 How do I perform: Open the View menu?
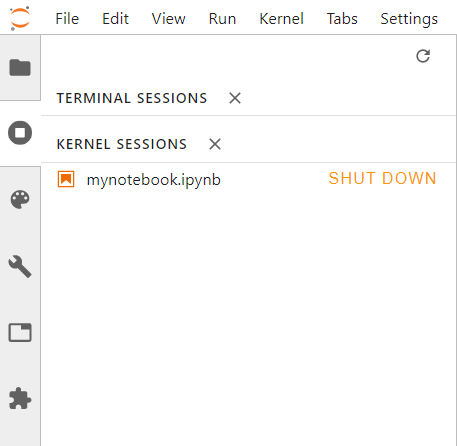168,19
